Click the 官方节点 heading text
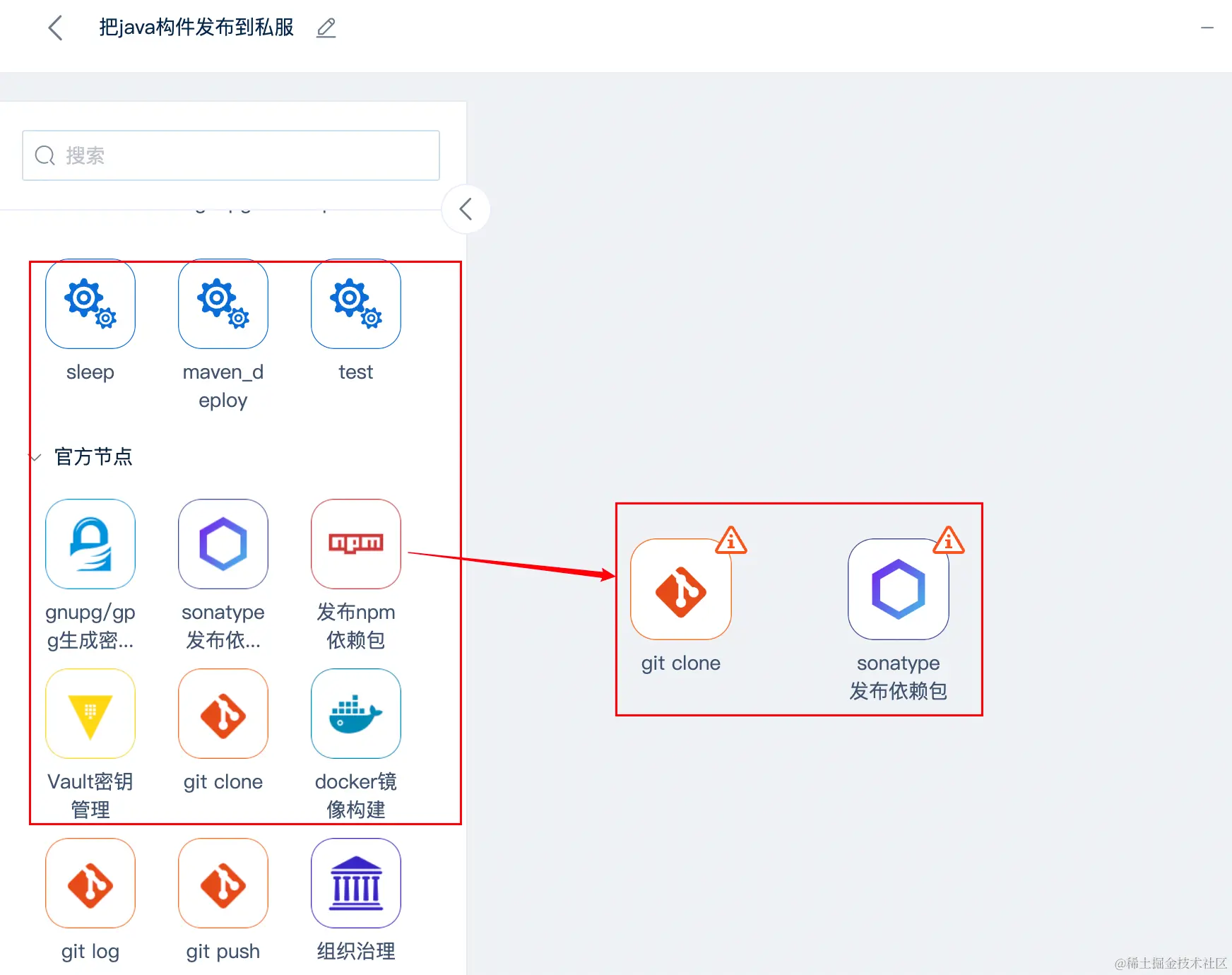 pyautogui.click(x=93, y=457)
